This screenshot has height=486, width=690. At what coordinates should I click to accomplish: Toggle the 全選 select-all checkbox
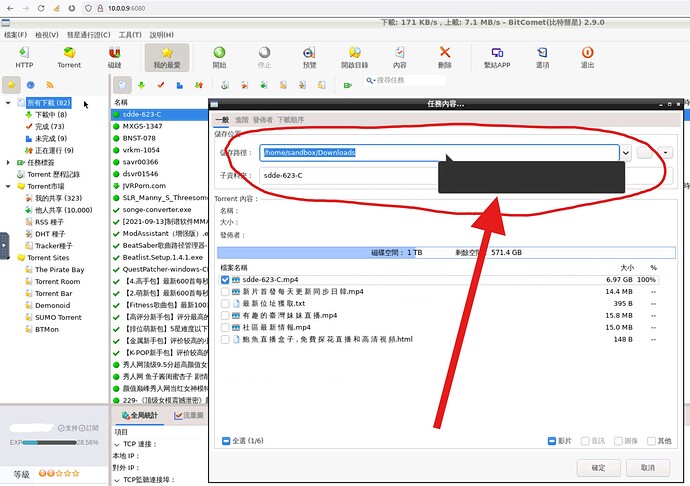(226, 440)
